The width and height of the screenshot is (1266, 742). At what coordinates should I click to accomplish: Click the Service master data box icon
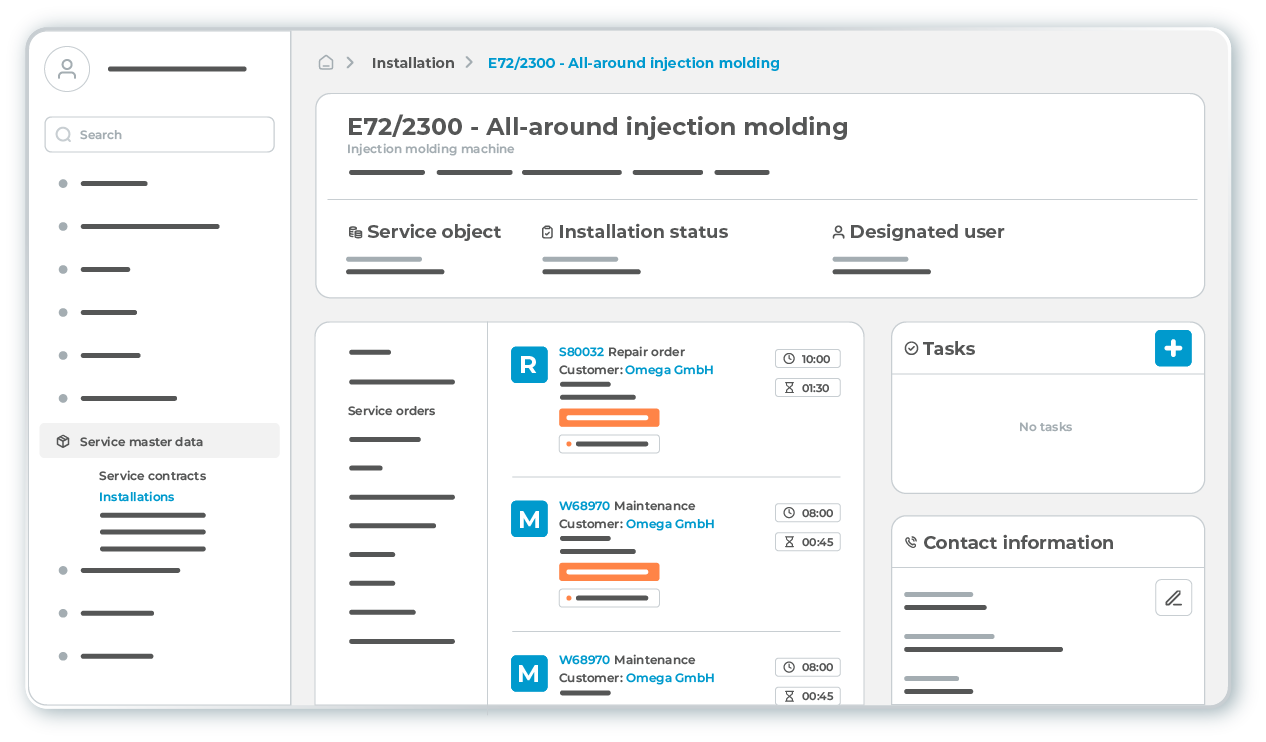63,441
